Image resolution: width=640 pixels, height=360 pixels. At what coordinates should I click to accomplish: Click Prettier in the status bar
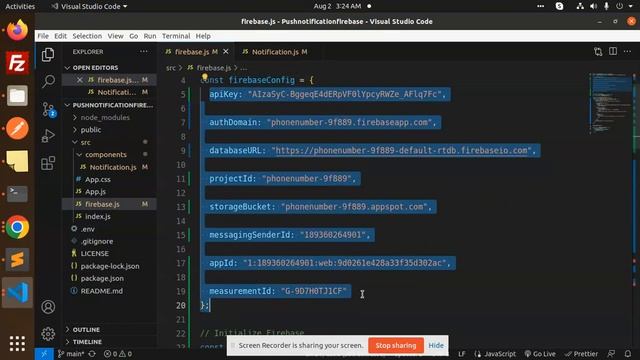[581, 354]
